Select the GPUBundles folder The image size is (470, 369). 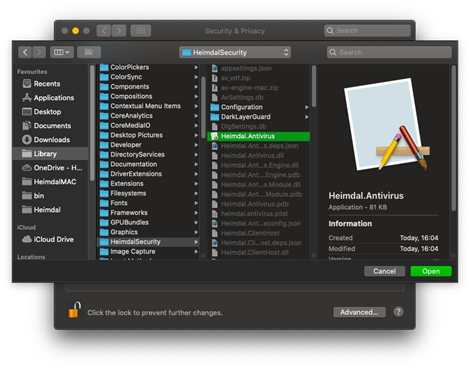click(148, 222)
